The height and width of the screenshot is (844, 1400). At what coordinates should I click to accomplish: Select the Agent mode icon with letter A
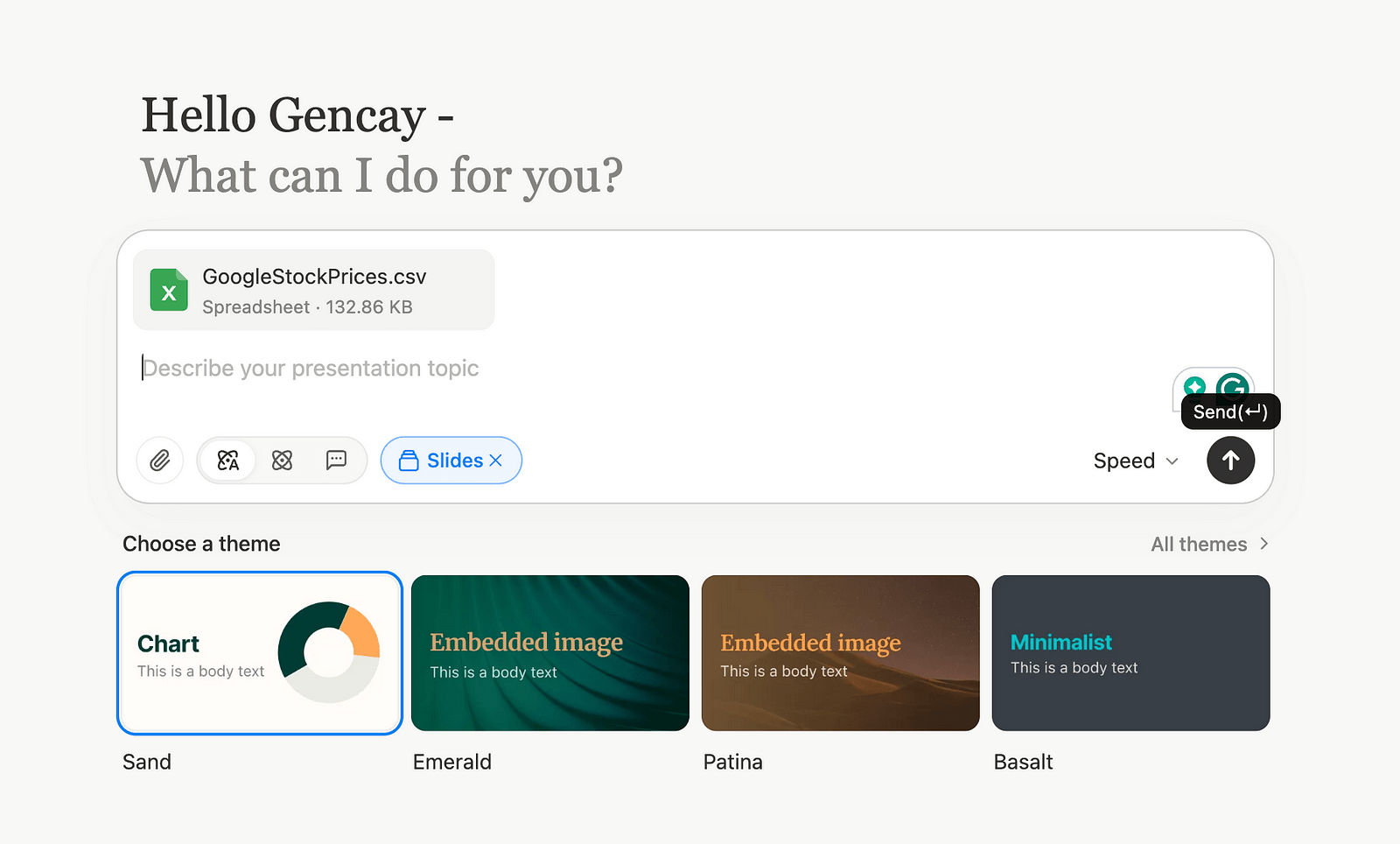coord(228,461)
